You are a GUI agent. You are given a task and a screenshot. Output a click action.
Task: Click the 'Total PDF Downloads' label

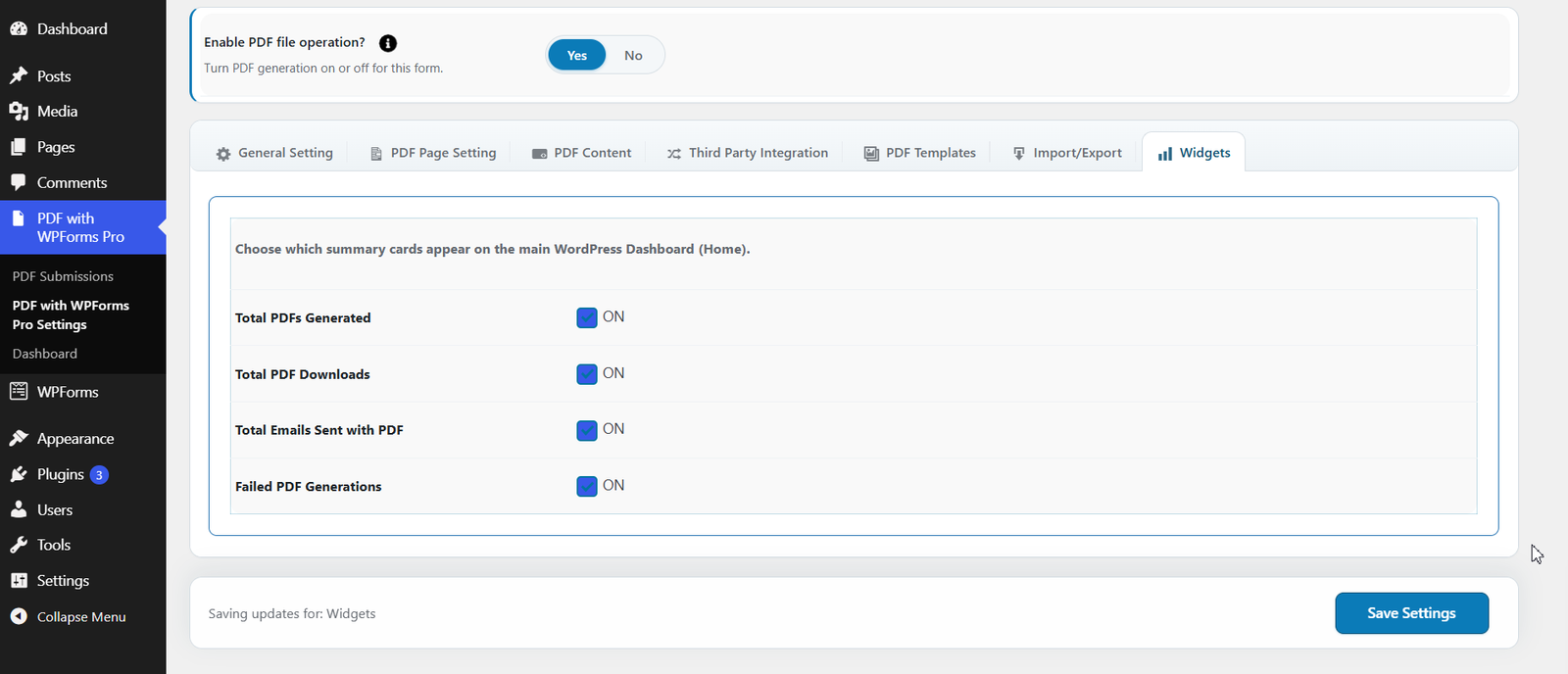(303, 374)
